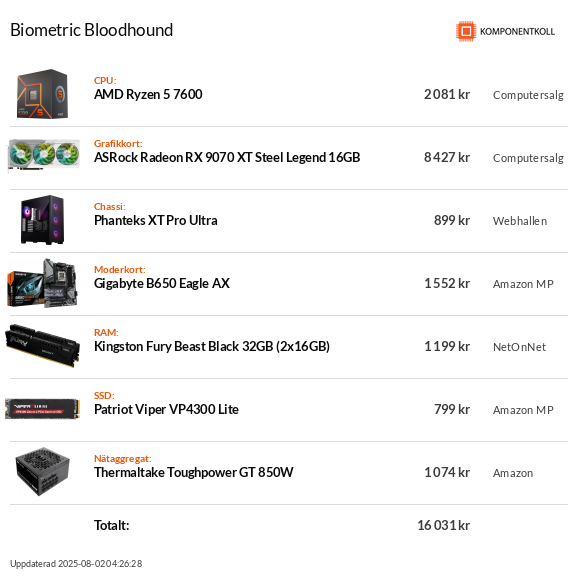This screenshot has height=577, width=577.
Task: Select the Thermaltake power supply image
Action: click(x=43, y=472)
